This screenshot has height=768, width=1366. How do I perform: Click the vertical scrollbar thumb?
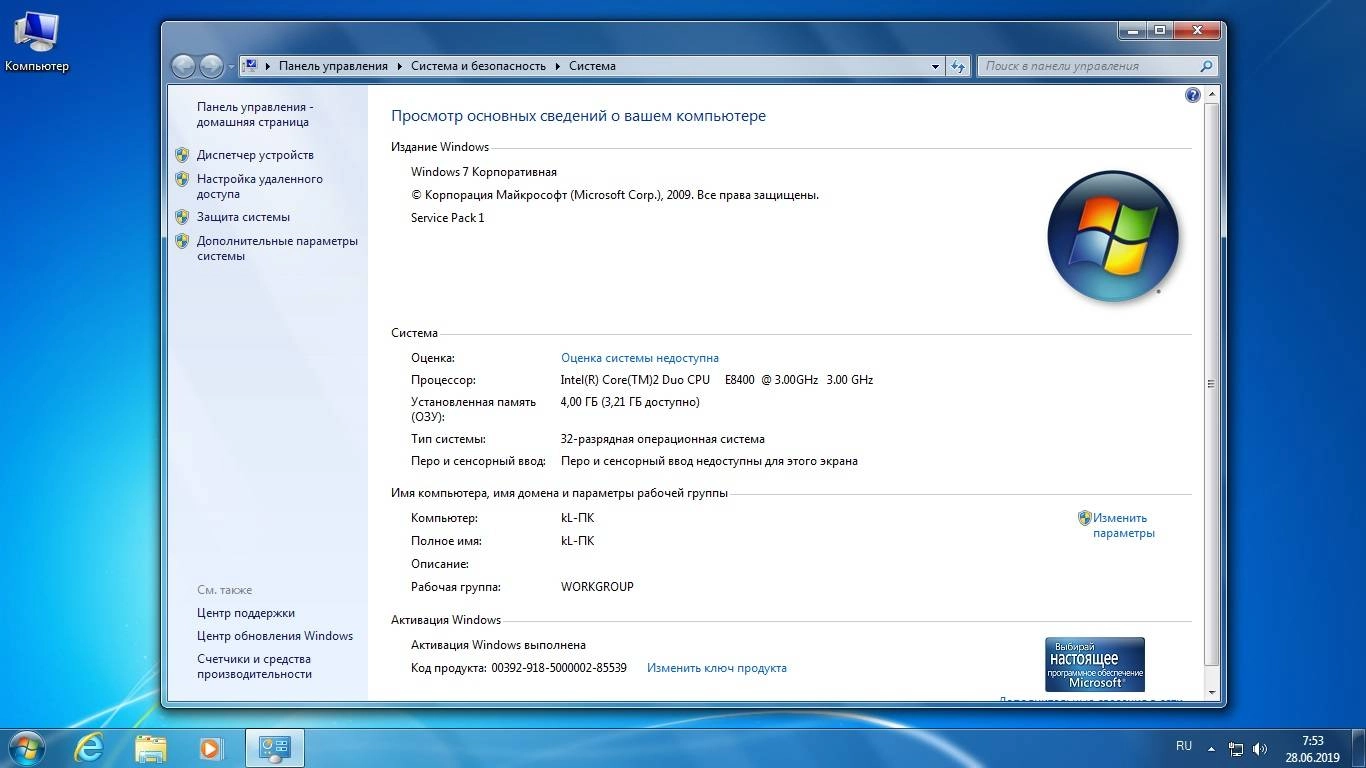pos(1212,384)
